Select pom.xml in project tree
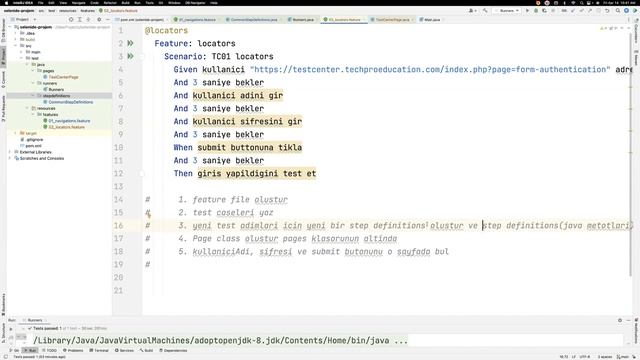 33,146
